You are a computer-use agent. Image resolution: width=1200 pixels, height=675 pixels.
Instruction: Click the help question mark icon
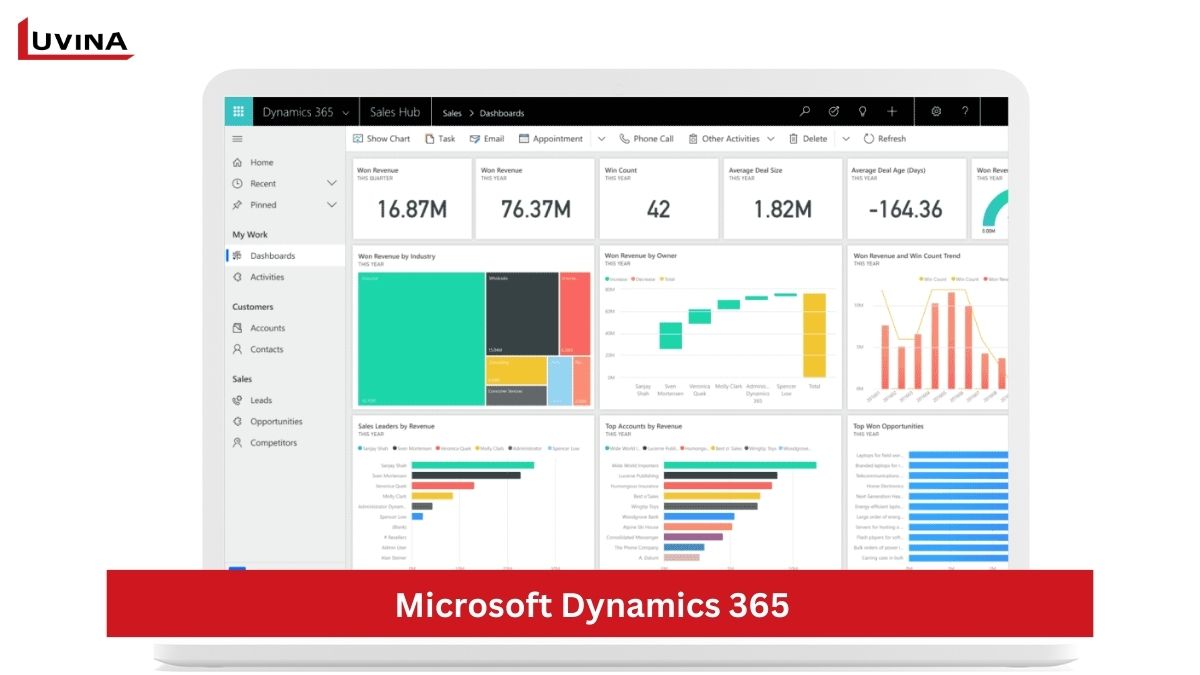[x=965, y=112]
